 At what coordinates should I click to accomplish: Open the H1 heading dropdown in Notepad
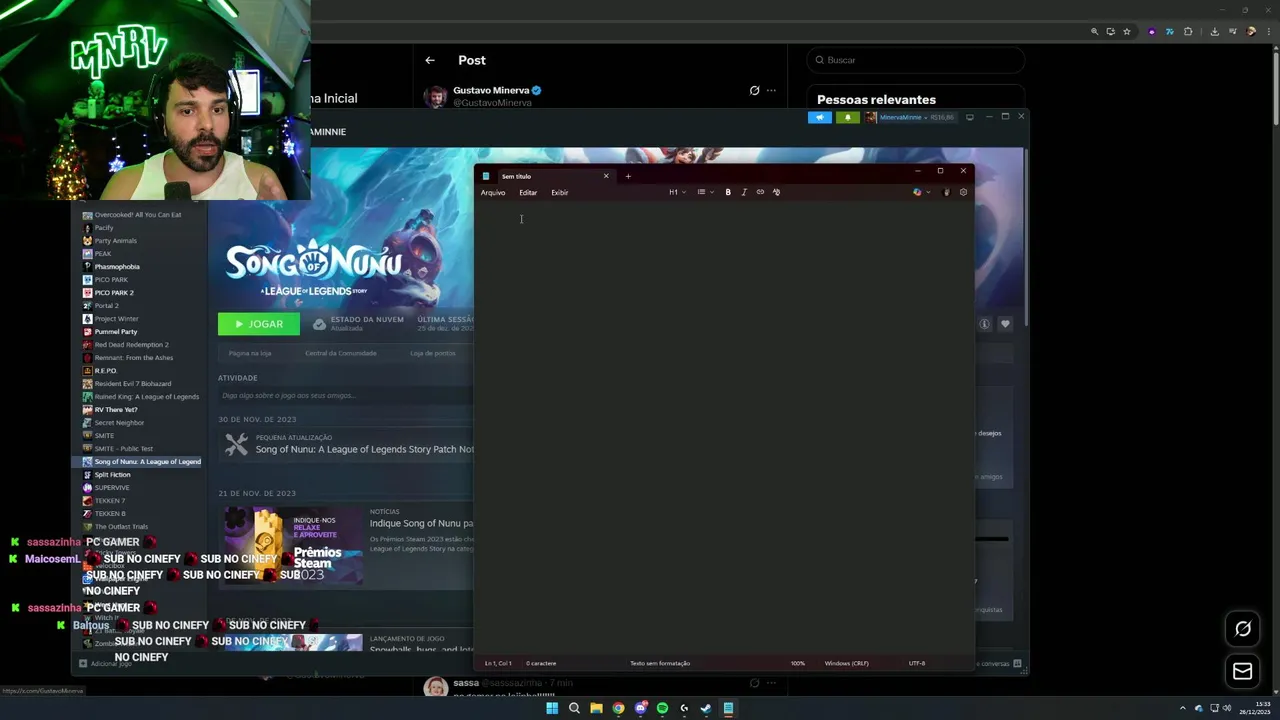(x=677, y=192)
